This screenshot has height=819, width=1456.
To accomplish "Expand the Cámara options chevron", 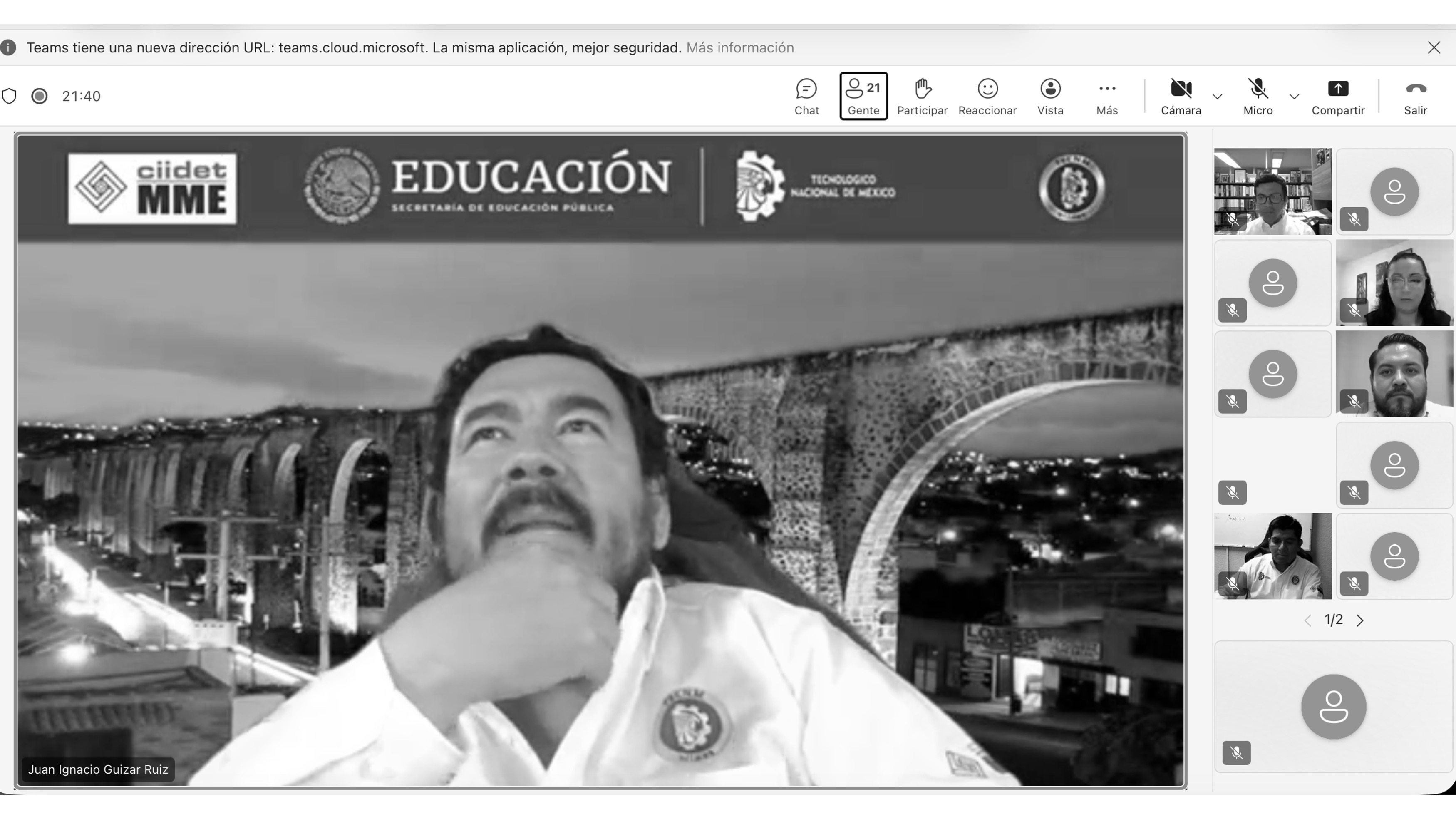I will click(1218, 97).
